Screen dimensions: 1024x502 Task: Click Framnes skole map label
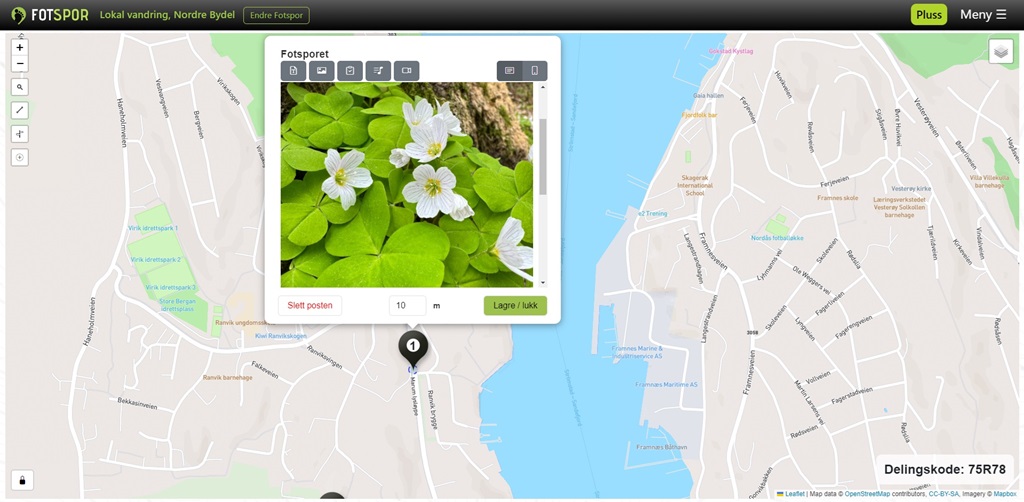(x=837, y=198)
